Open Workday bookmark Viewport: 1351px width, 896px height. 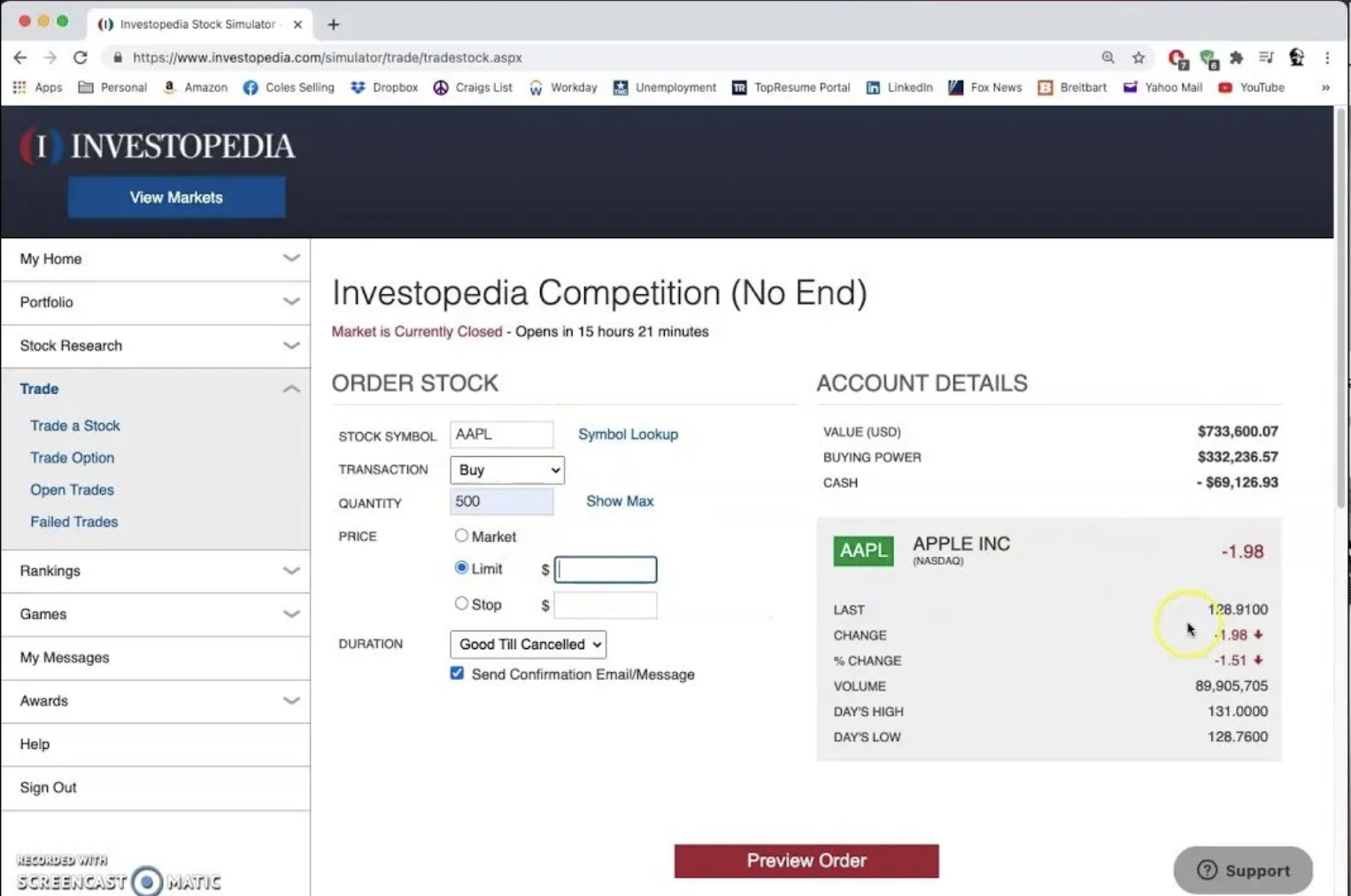point(563,88)
